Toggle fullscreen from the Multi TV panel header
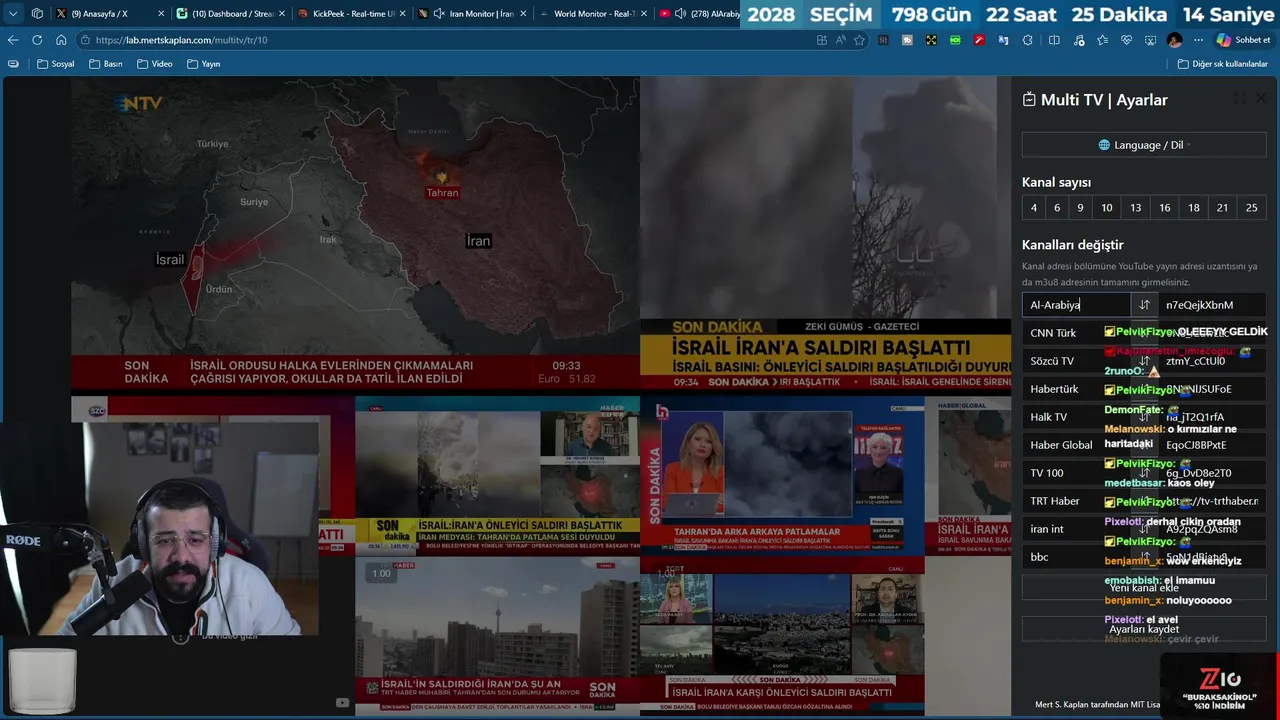This screenshot has height=720, width=1280. click(x=1239, y=98)
